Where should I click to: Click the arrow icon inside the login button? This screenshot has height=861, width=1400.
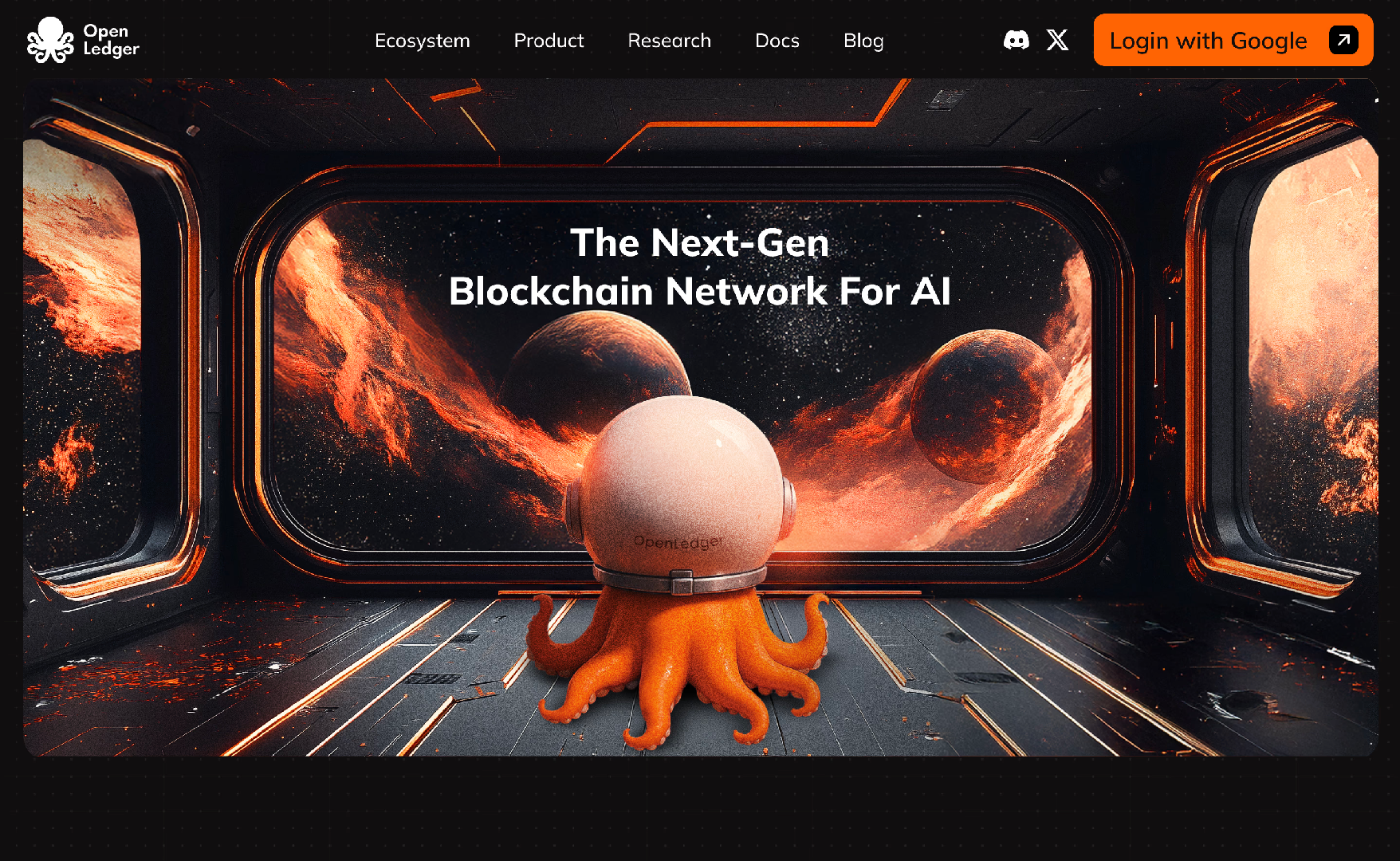[x=1343, y=40]
